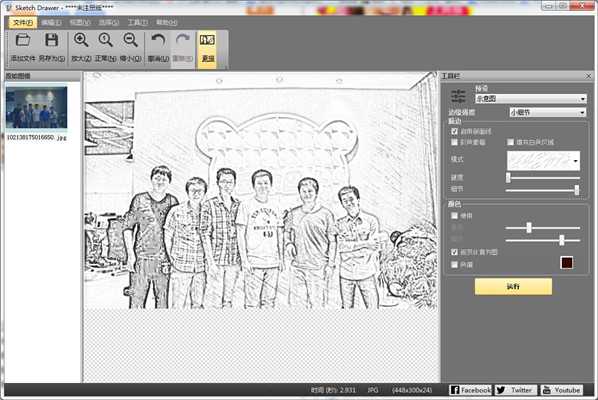The width and height of the screenshot is (598, 400).
Task: Click the Add File folder icon
Action: point(23,40)
